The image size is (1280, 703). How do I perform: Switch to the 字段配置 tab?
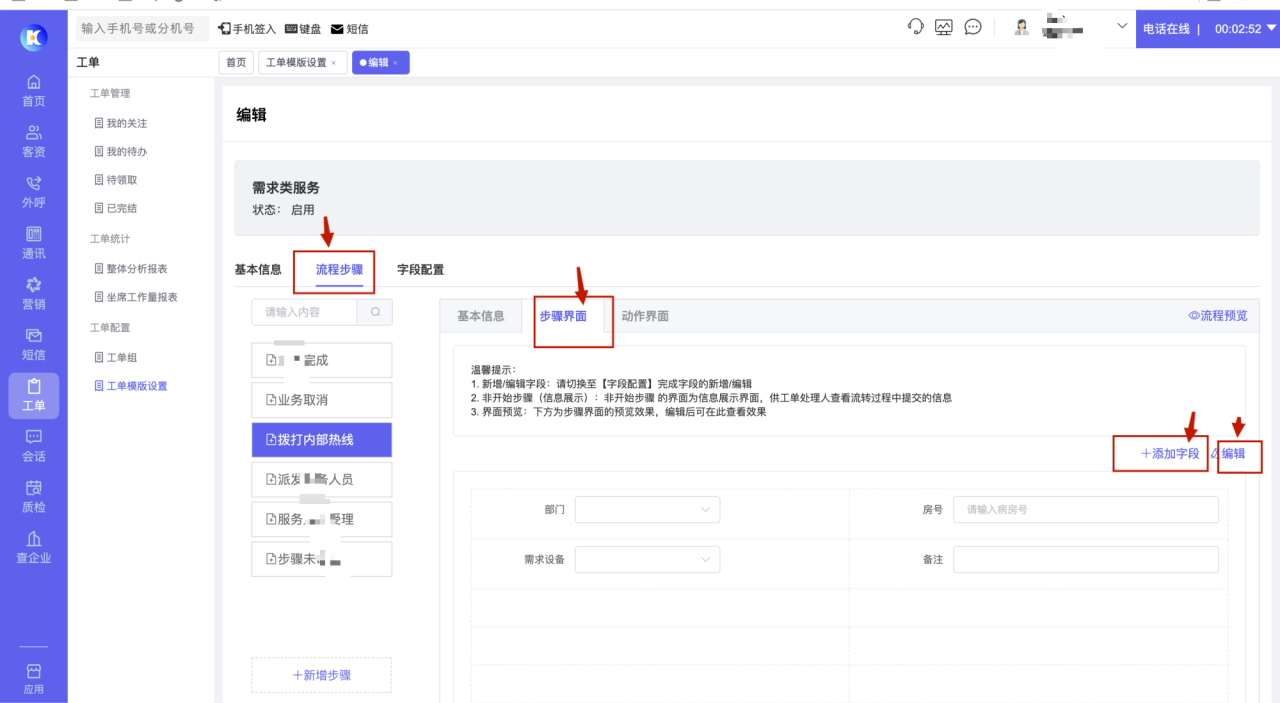pos(420,270)
